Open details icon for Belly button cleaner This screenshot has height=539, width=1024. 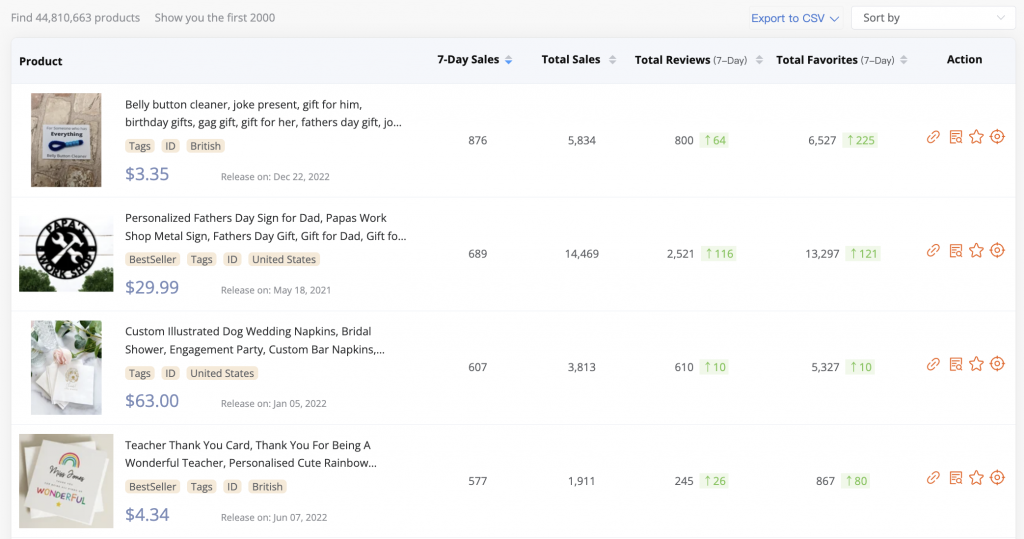pos(955,137)
